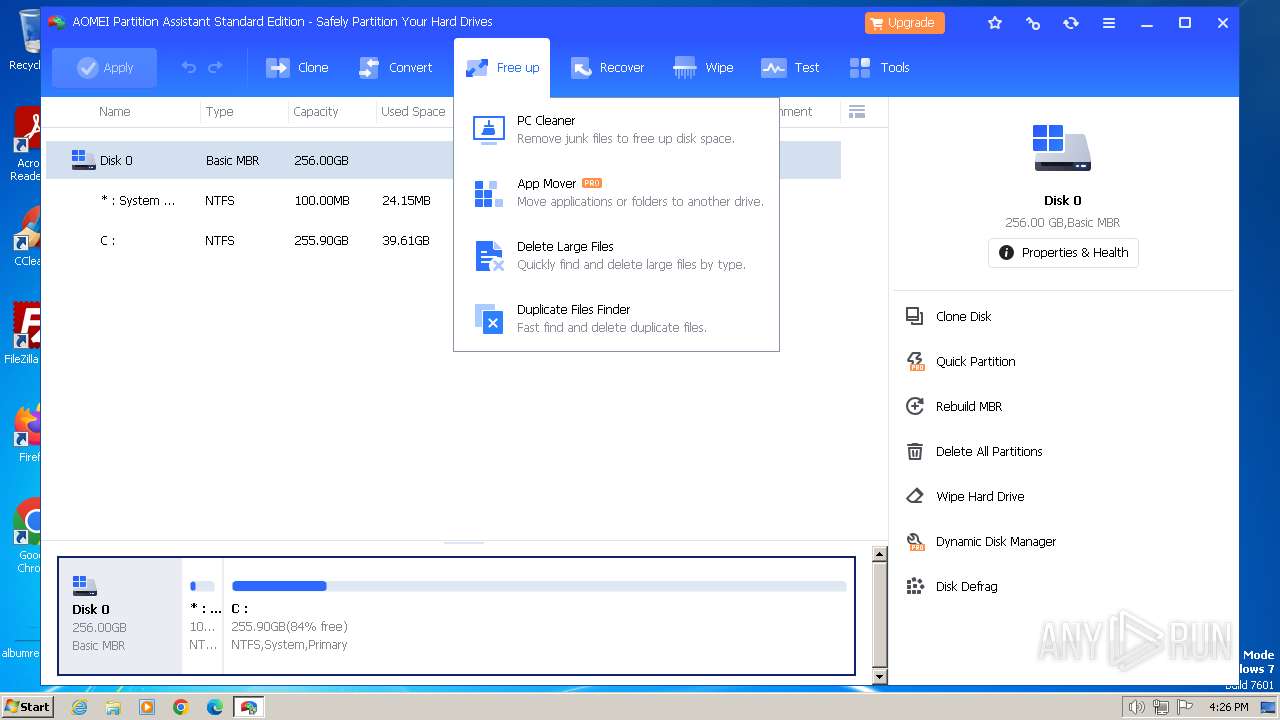The height and width of the screenshot is (720, 1280).
Task: Click the redo arrow icon
Action: click(215, 67)
